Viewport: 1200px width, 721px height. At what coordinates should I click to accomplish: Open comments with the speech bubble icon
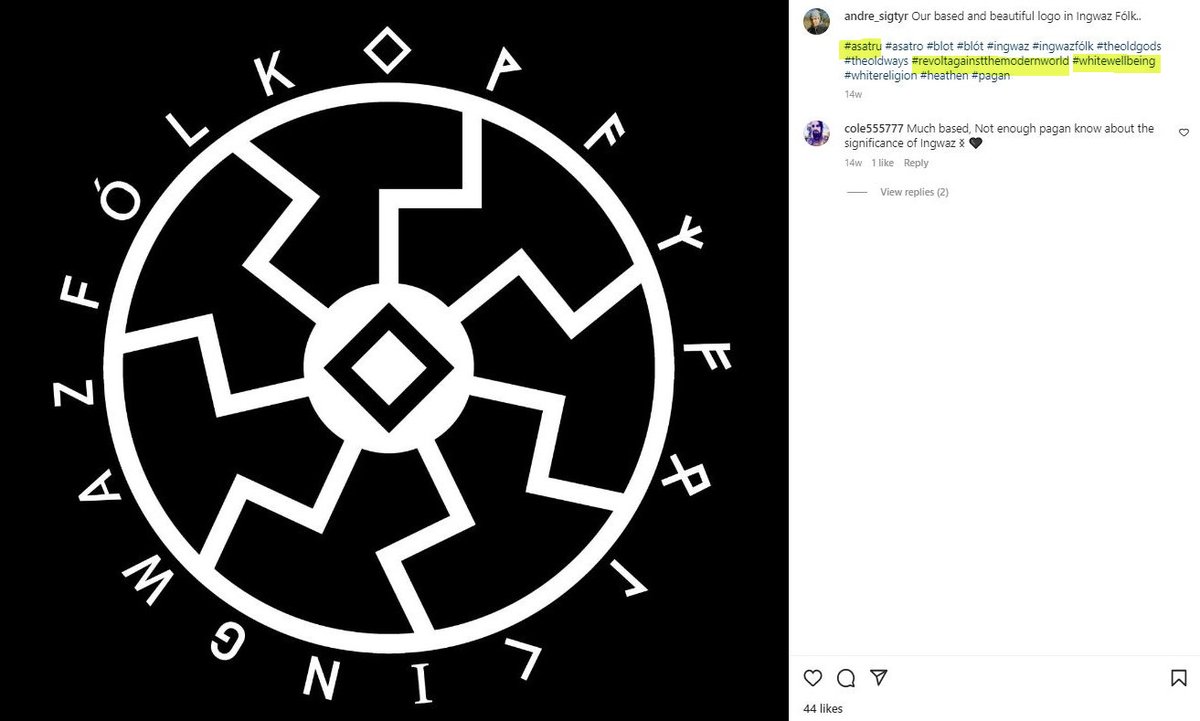tap(845, 679)
